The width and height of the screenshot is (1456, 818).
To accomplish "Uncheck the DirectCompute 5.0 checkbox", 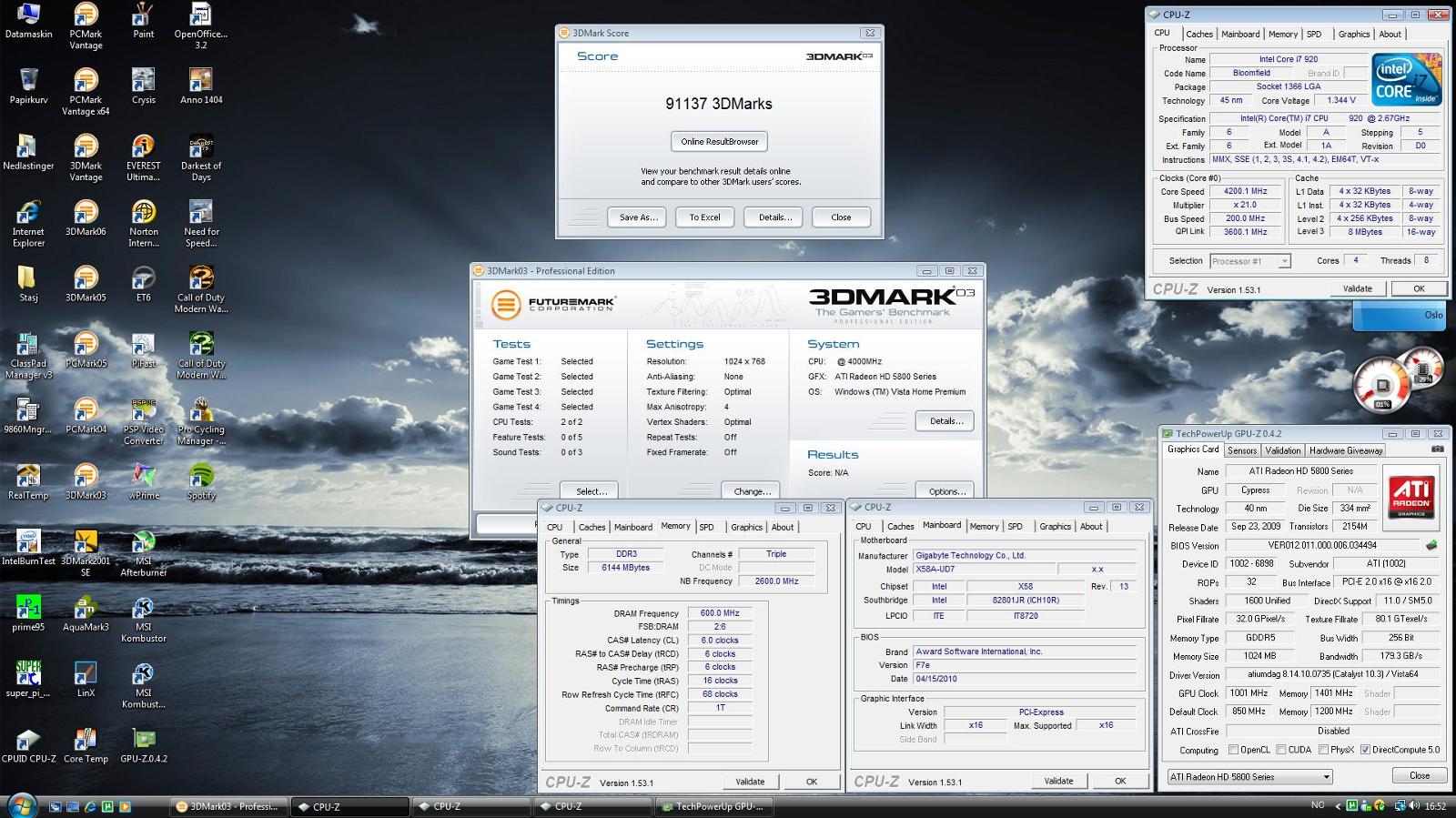I will point(1365,750).
